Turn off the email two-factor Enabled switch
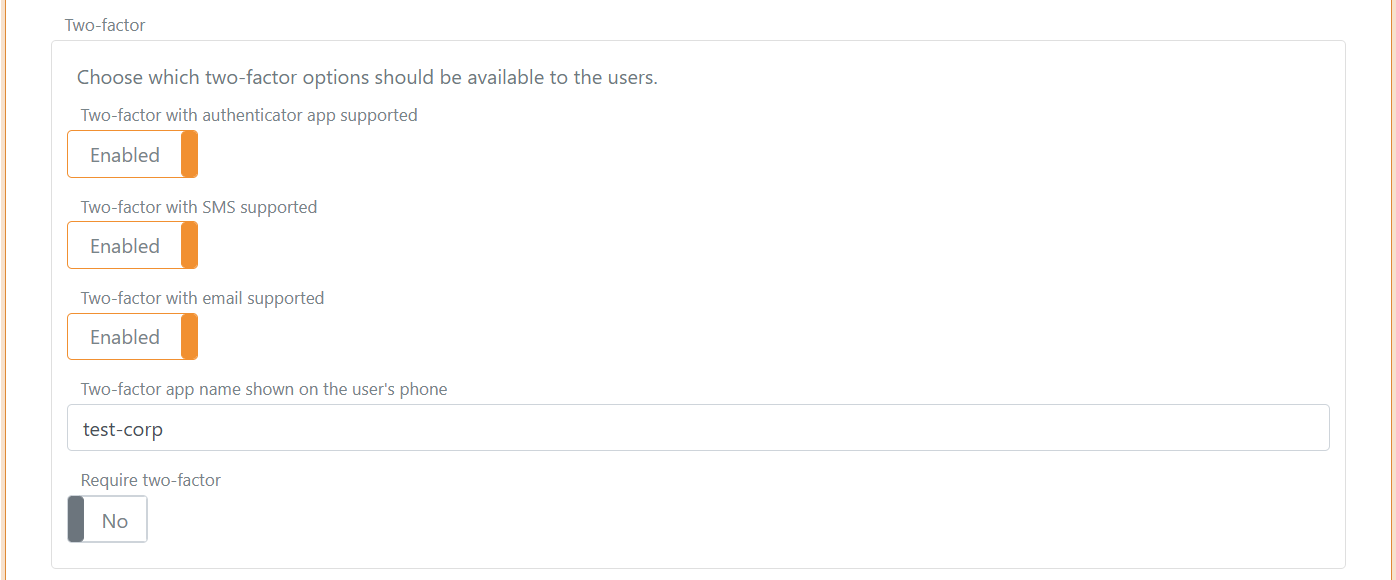The image size is (1396, 580). 132,336
